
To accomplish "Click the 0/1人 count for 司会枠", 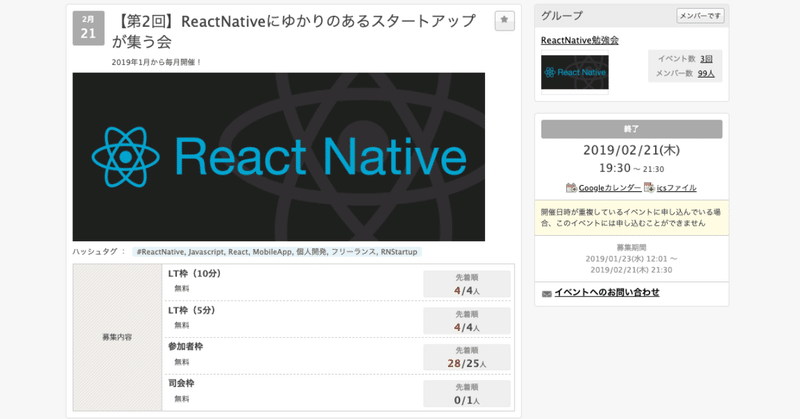I will pos(467,400).
